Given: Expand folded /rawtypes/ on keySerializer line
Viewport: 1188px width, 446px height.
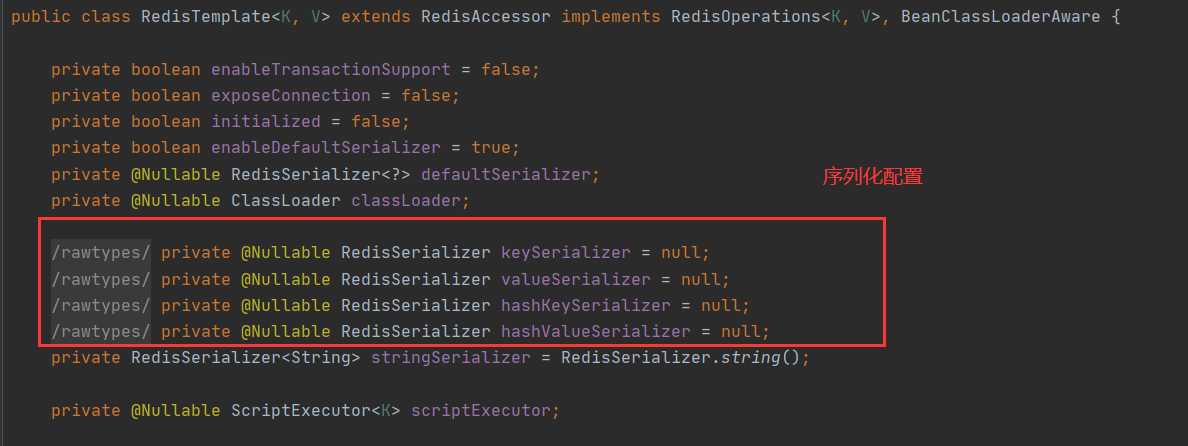Looking at the screenshot, I should [101, 253].
